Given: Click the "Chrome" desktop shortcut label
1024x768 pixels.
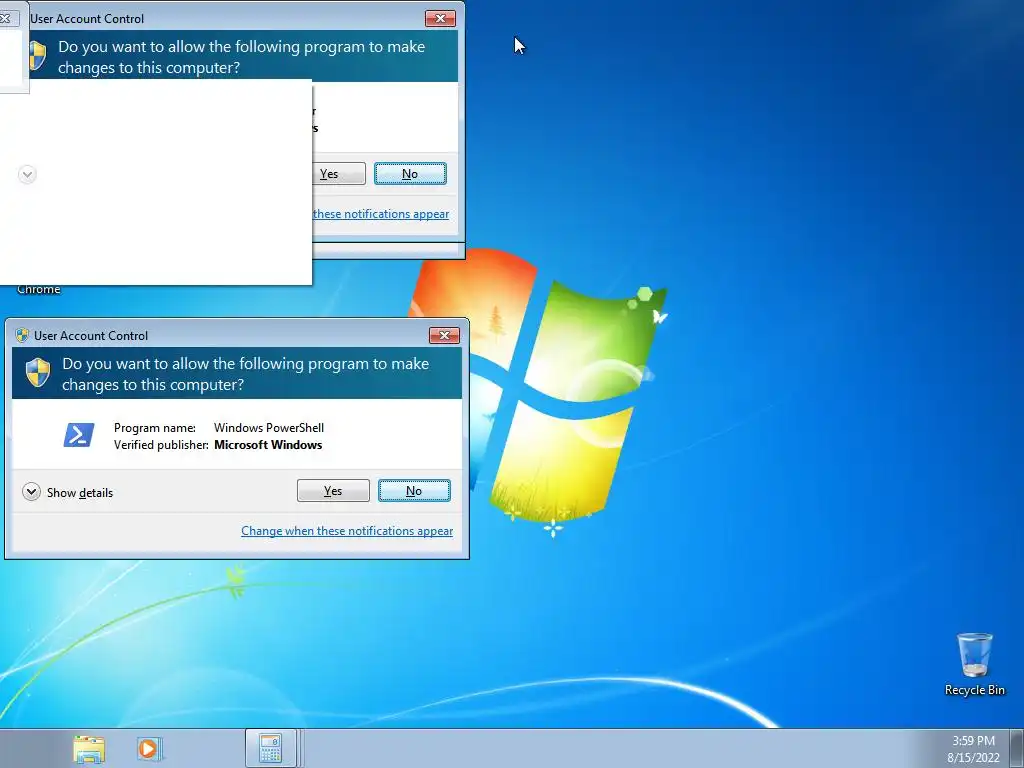Looking at the screenshot, I should pyautogui.click(x=39, y=289).
